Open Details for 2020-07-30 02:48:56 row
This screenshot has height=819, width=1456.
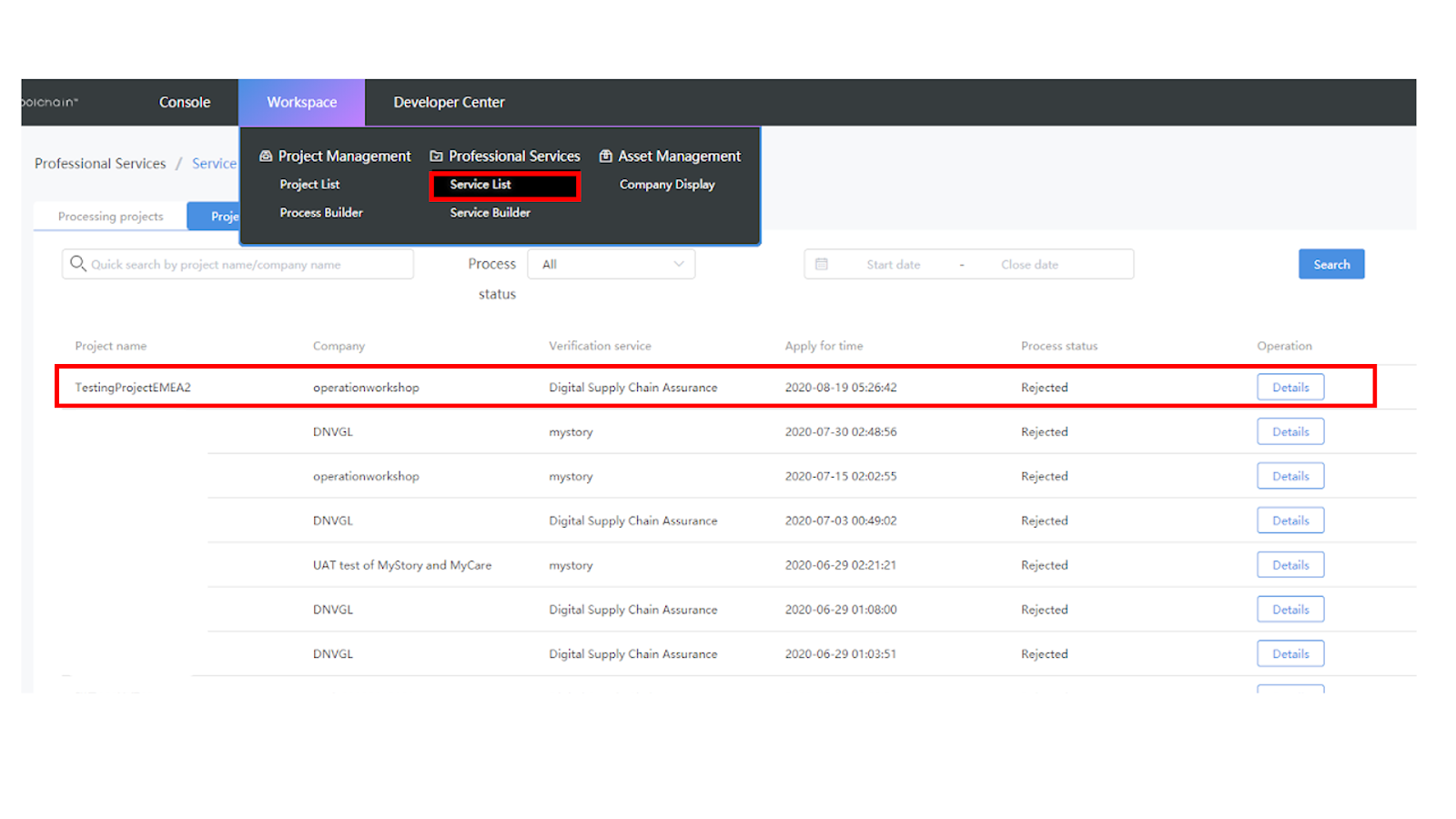[x=1290, y=431]
